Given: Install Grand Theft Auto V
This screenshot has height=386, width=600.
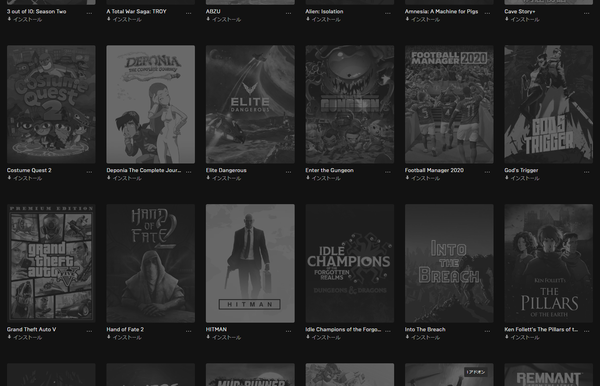Looking at the screenshot, I should 24,337.
